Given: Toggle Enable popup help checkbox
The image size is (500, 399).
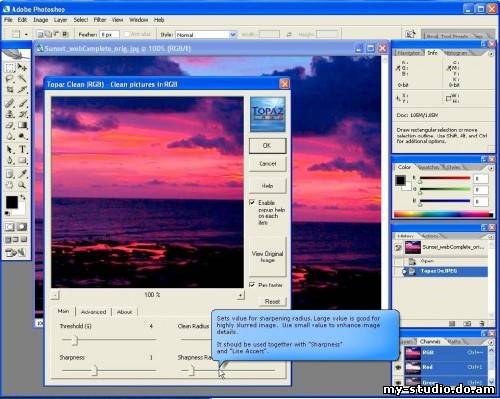Looking at the screenshot, I should 252,202.
